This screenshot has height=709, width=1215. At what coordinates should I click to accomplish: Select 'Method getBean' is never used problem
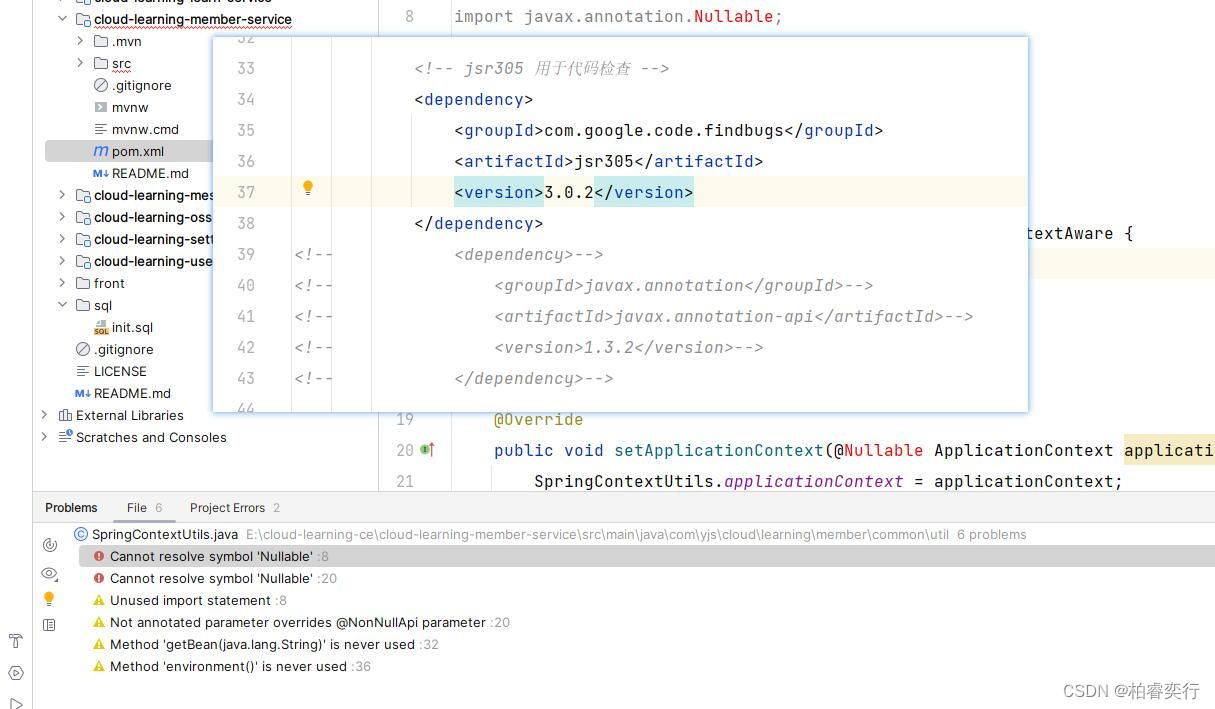647,644
